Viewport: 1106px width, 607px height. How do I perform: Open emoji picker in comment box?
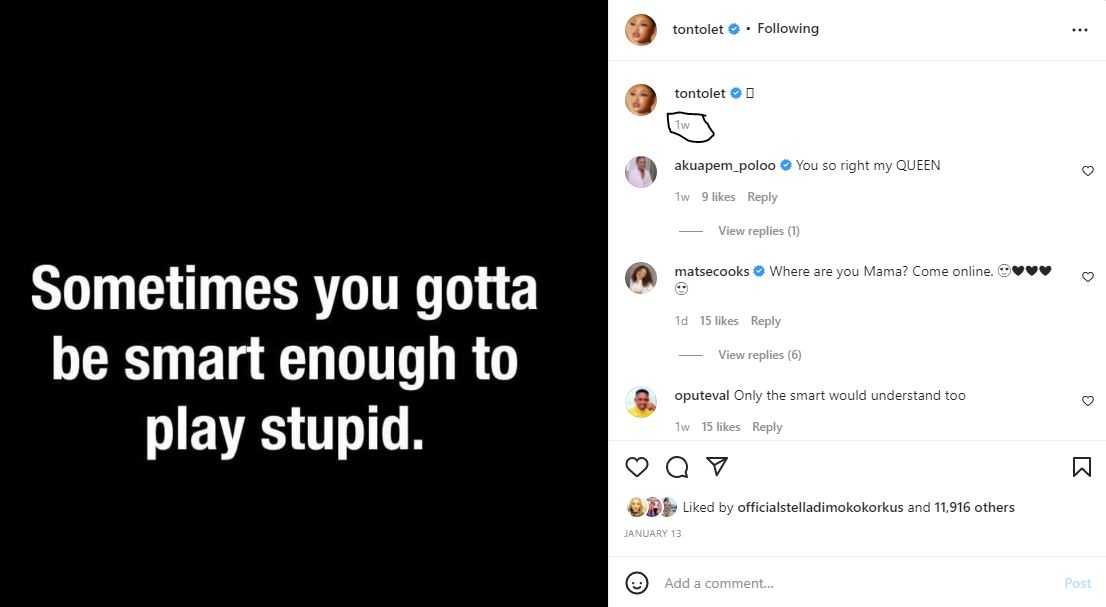click(x=636, y=583)
